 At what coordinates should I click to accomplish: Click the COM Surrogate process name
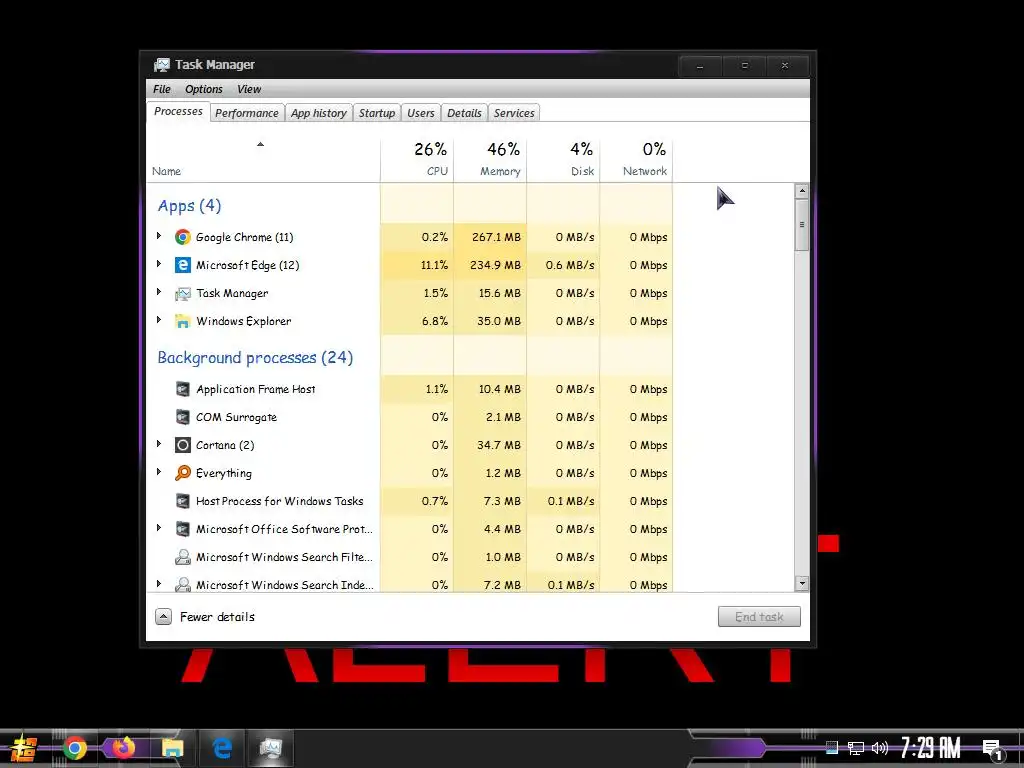[236, 417]
